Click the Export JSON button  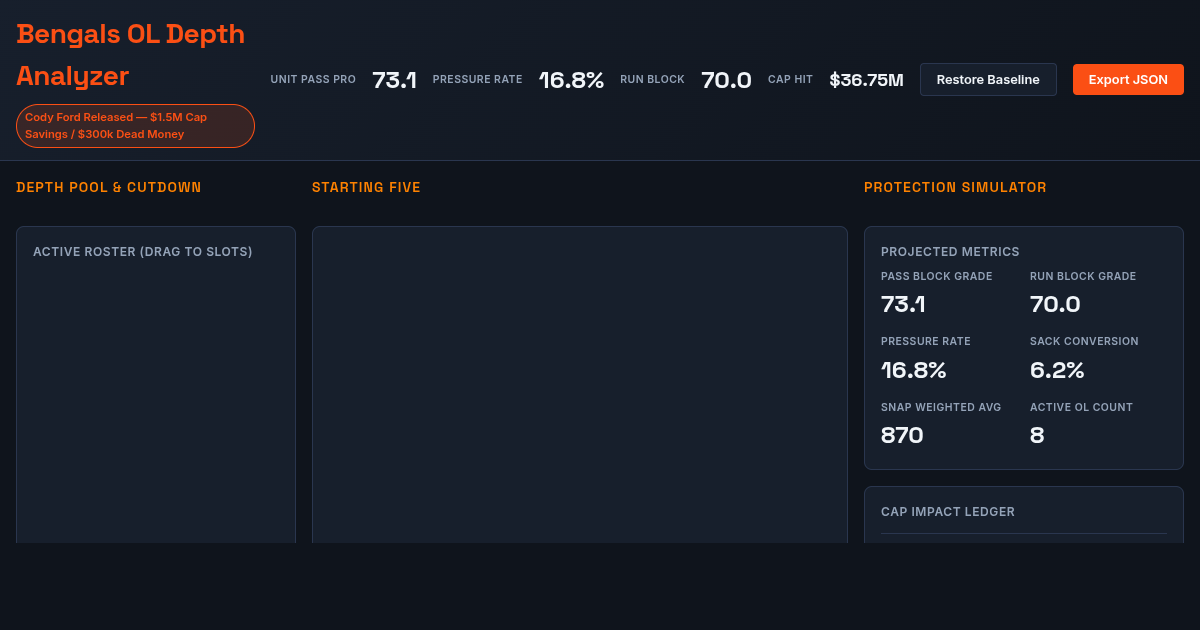[x=1128, y=80]
